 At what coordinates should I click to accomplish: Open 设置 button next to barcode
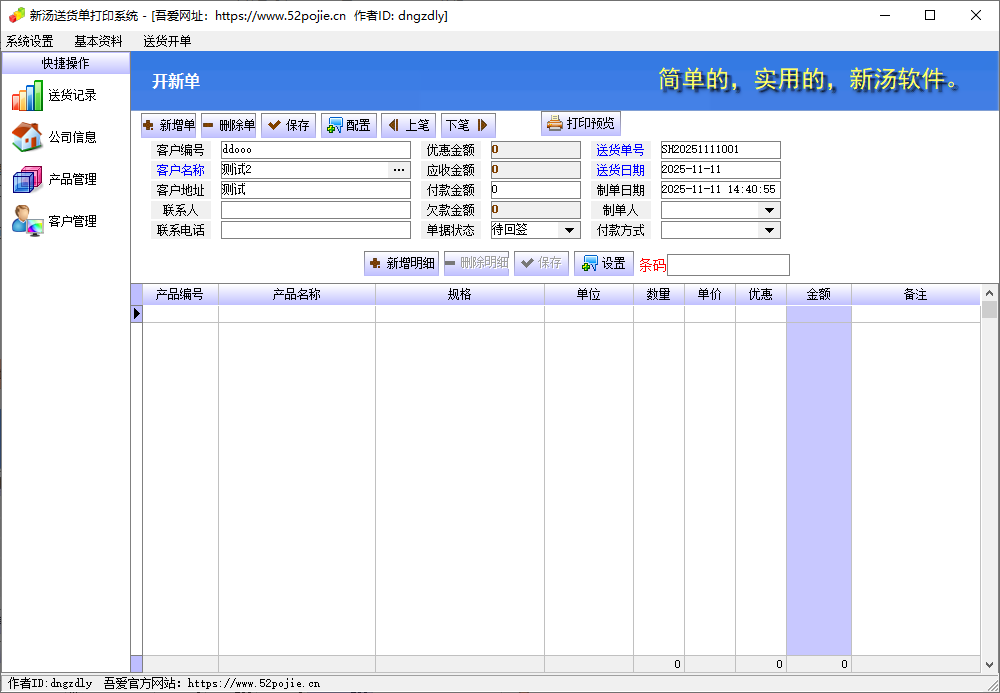(x=604, y=263)
